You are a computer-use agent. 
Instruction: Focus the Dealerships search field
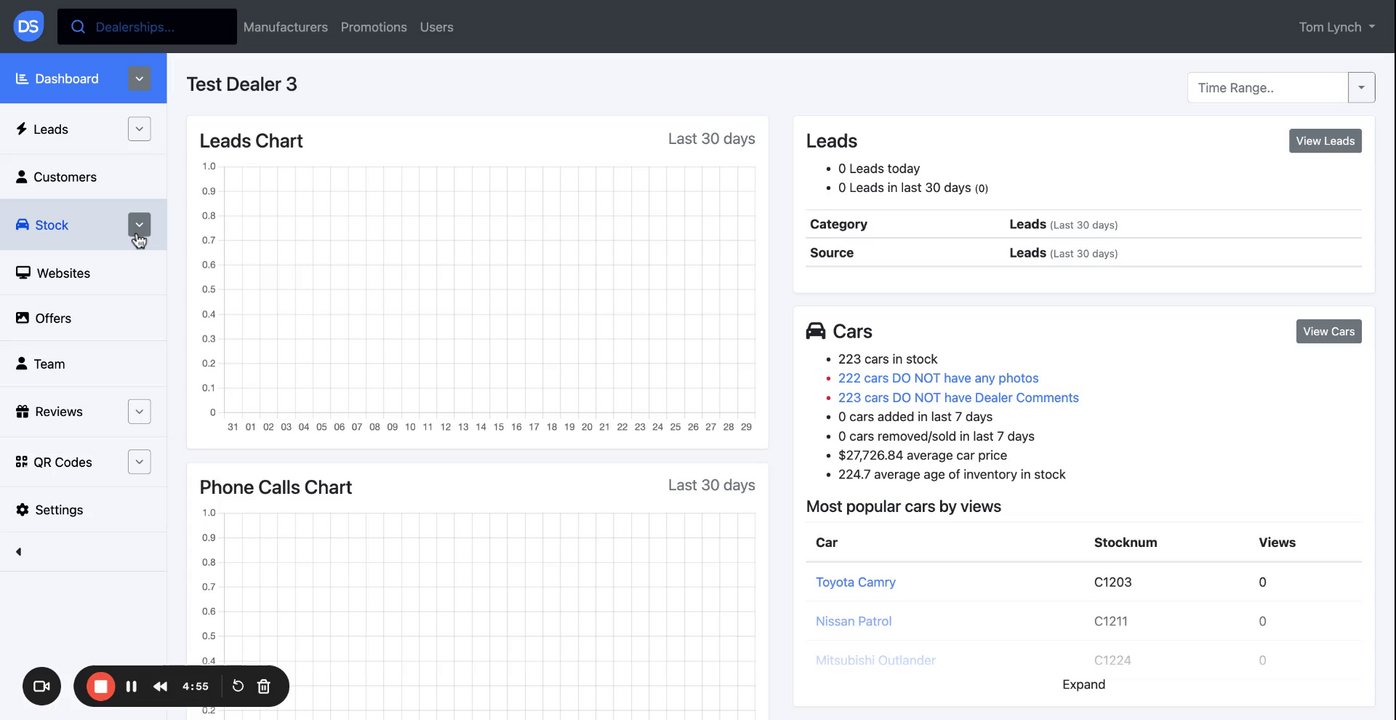point(147,27)
